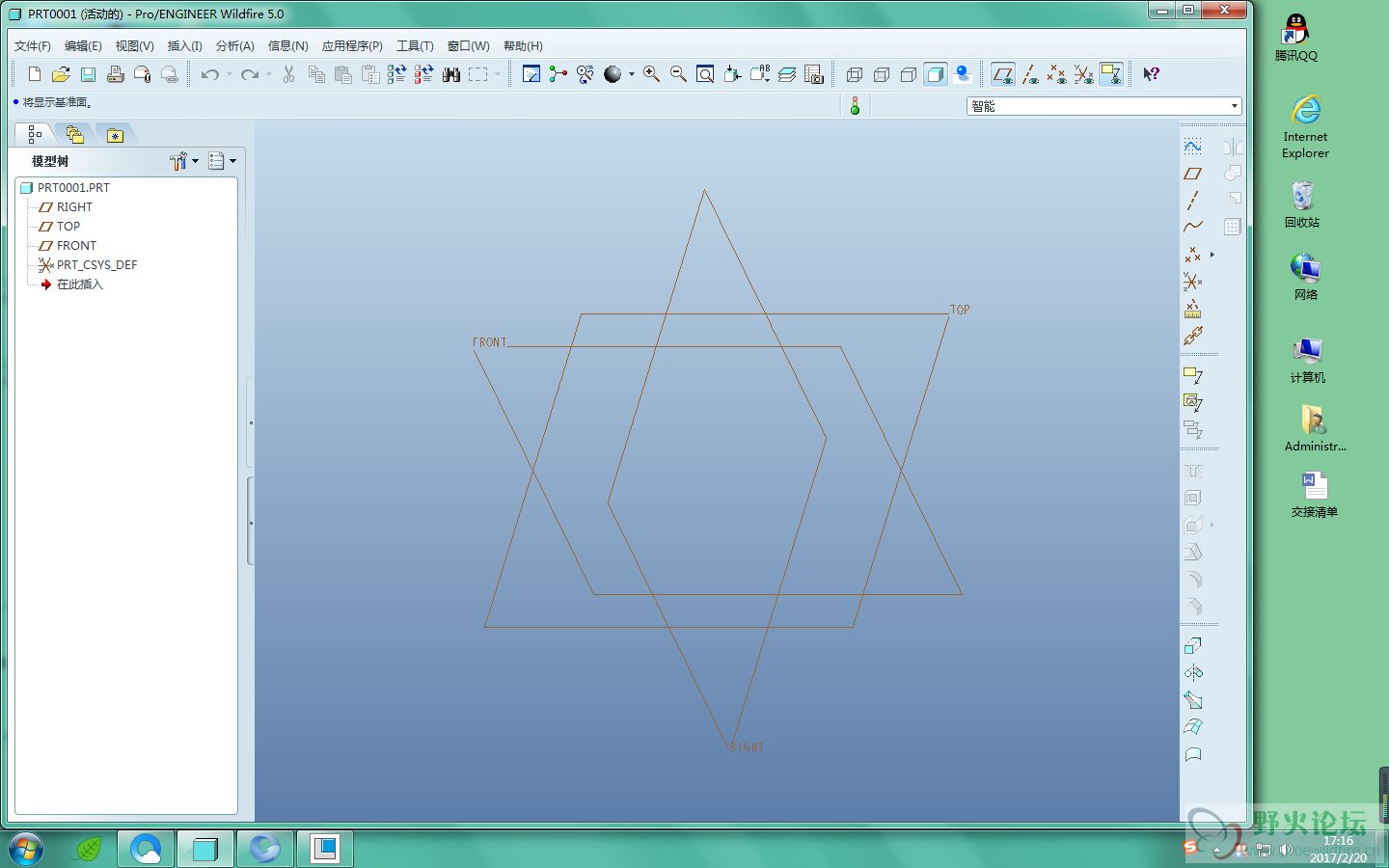Select the Datum Curve tool in right toolbar

tap(1193, 227)
